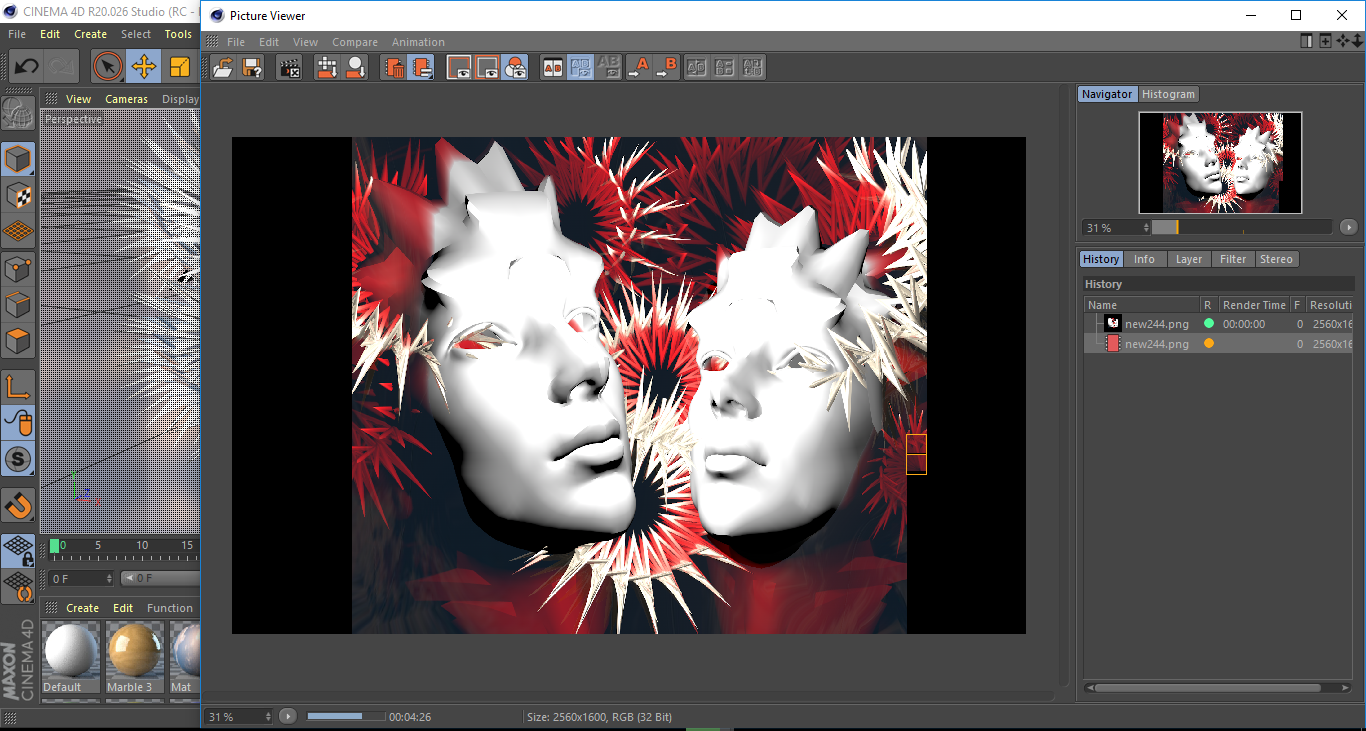Click the Render Active Objects sphere icon
Viewport: 1366px width, 731px height.
point(355,68)
